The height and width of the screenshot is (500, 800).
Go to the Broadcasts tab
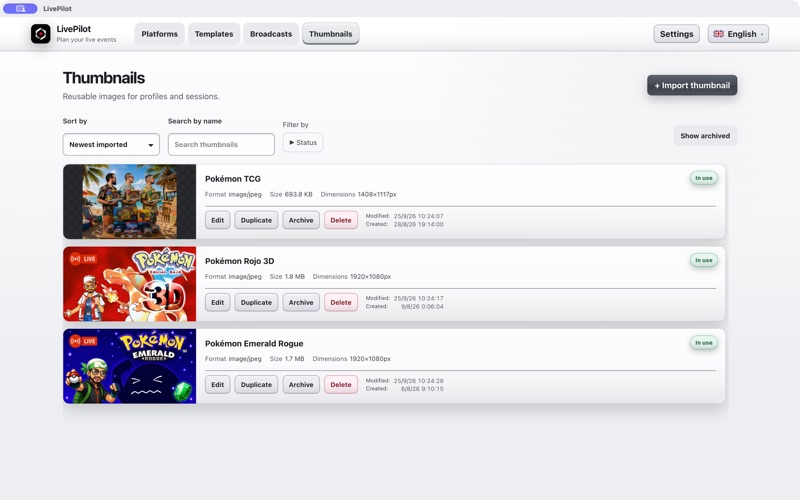pyautogui.click(x=271, y=34)
